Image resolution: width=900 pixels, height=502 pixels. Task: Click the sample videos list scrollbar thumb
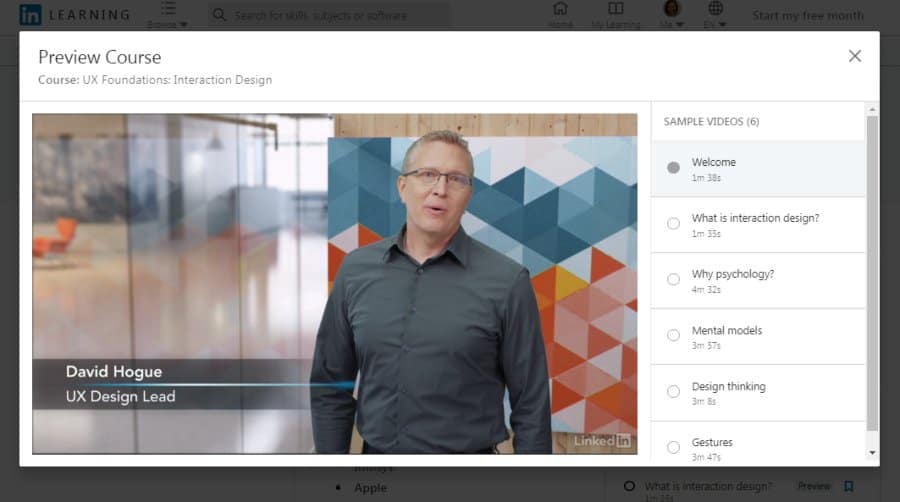(872, 273)
